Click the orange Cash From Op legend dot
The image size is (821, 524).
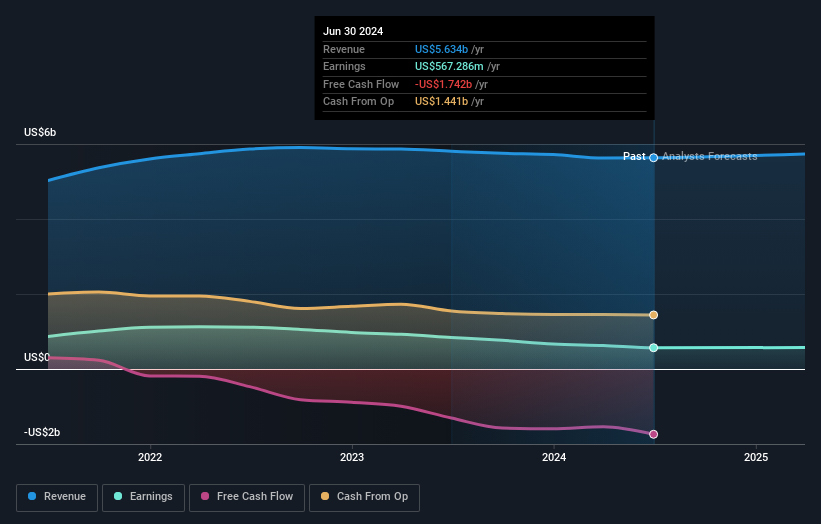(x=325, y=496)
